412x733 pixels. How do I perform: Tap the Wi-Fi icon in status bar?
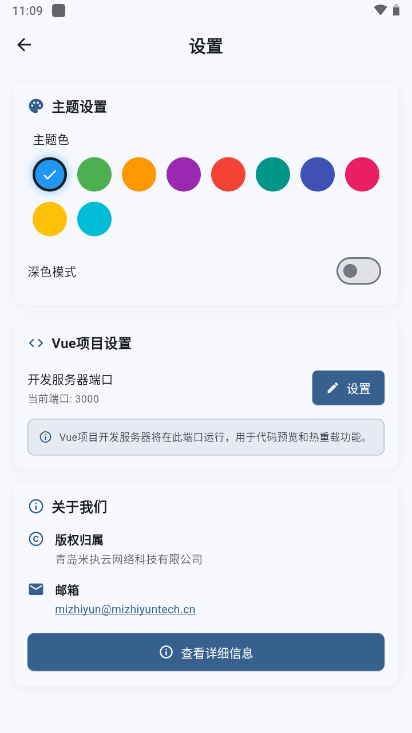(380, 10)
